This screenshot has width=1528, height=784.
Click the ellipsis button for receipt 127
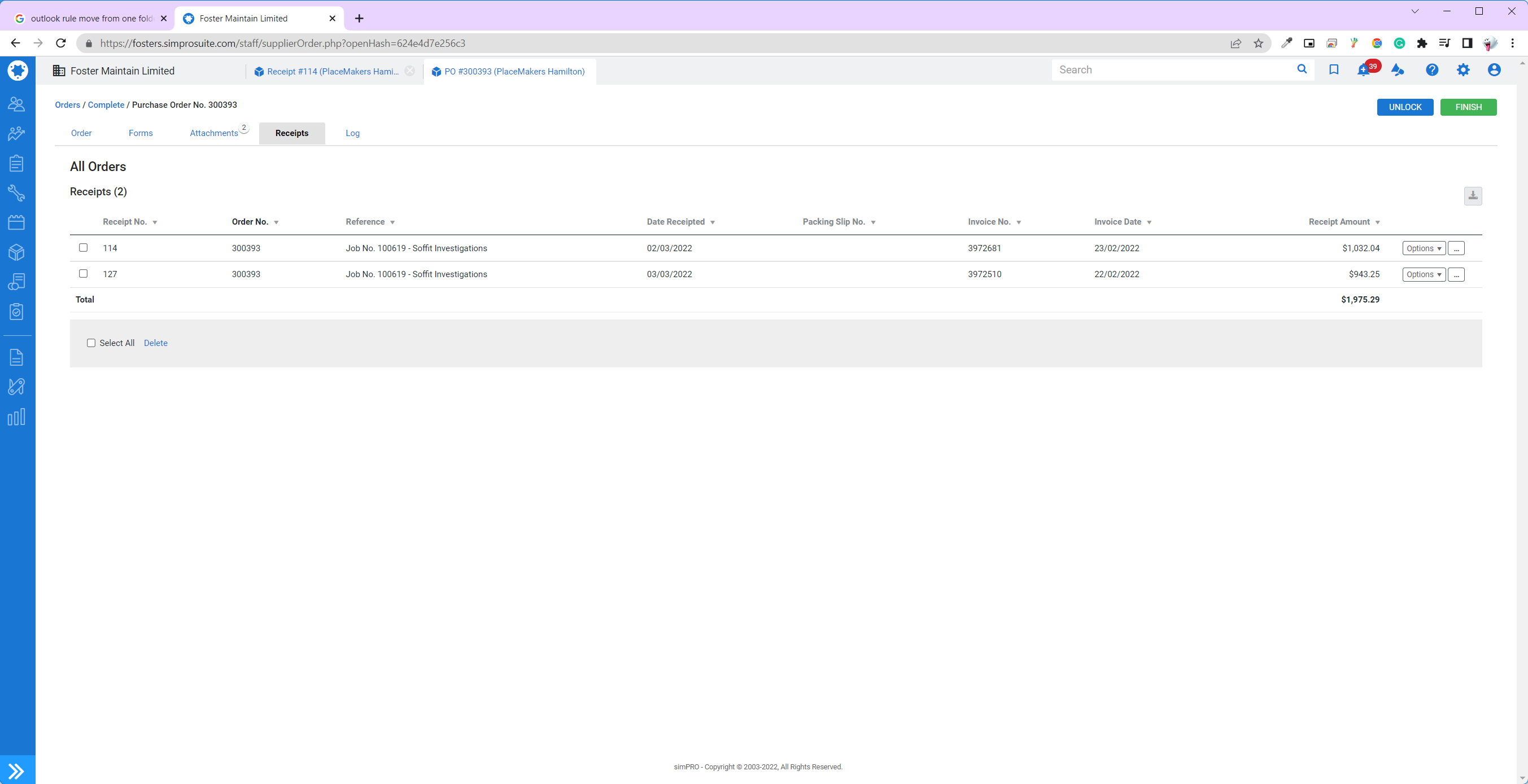[x=1456, y=274]
